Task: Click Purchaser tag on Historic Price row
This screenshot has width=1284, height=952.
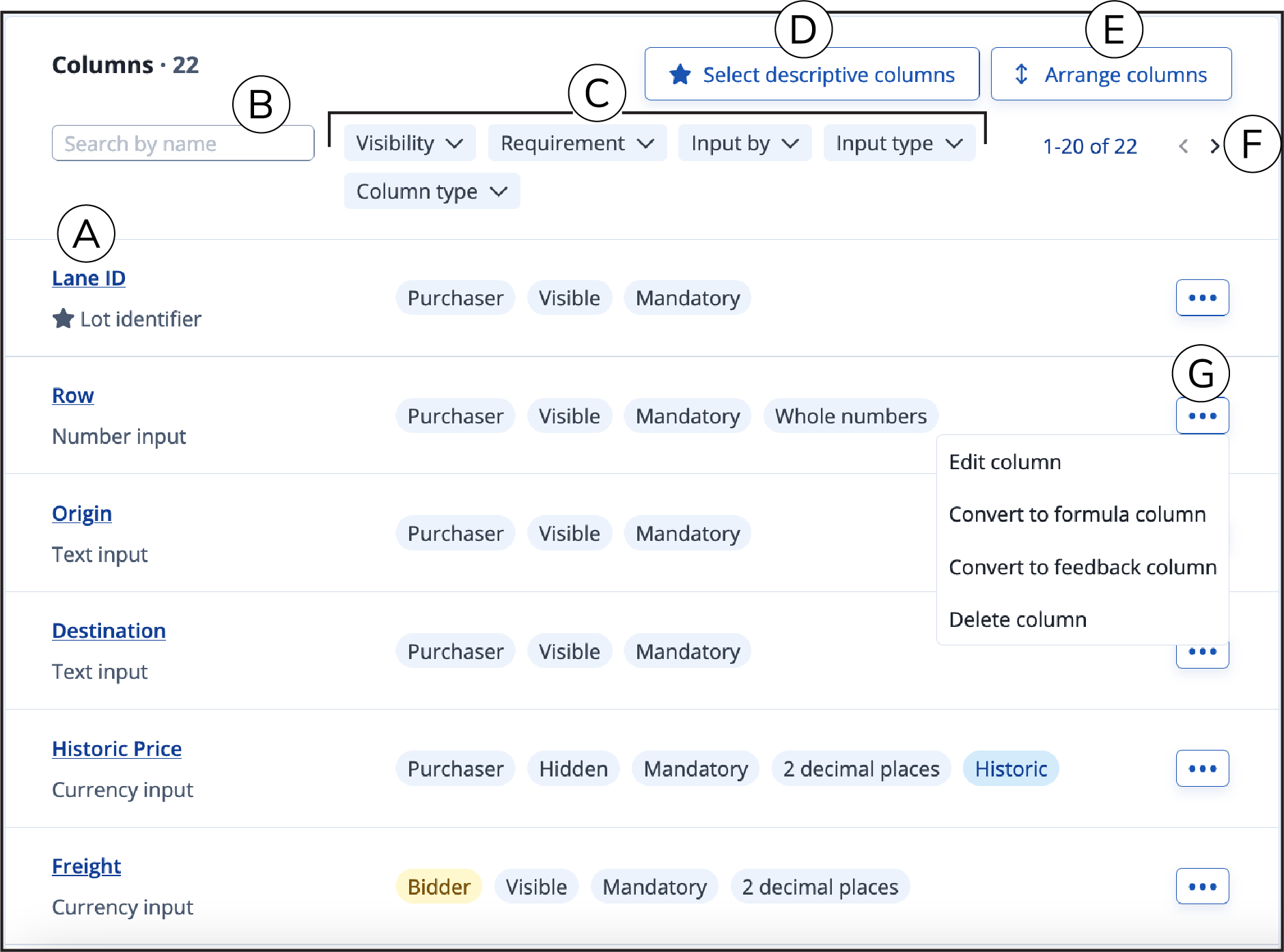Action: pyautogui.click(x=456, y=769)
